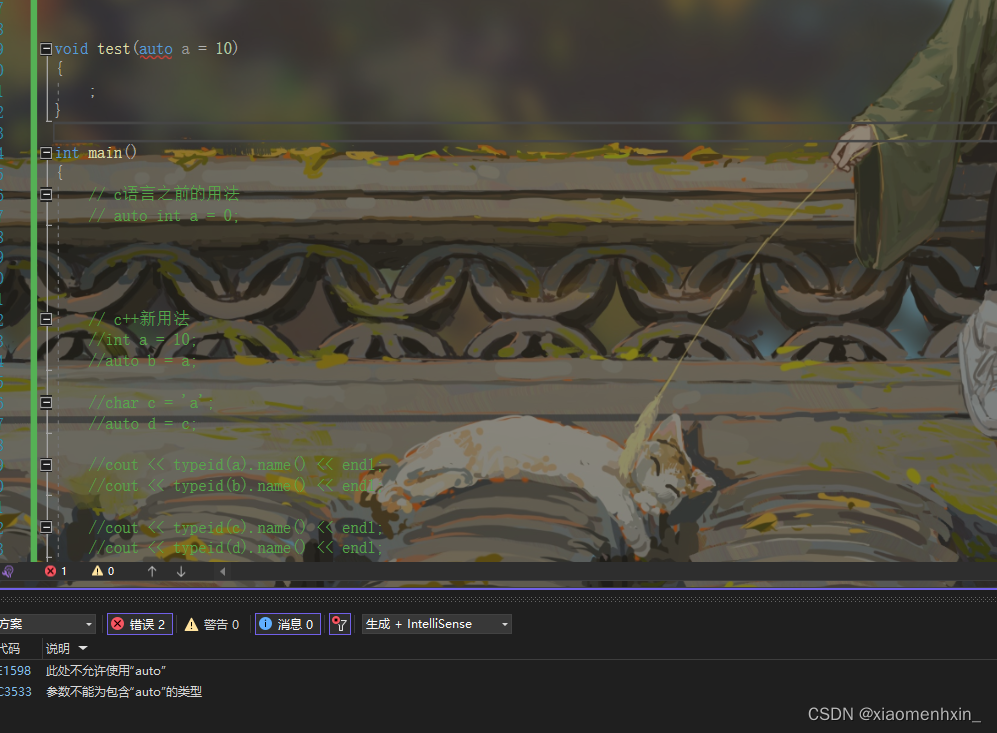This screenshot has height=733, width=997.
Task: Click the clear filter funnel icon
Action: point(340,624)
